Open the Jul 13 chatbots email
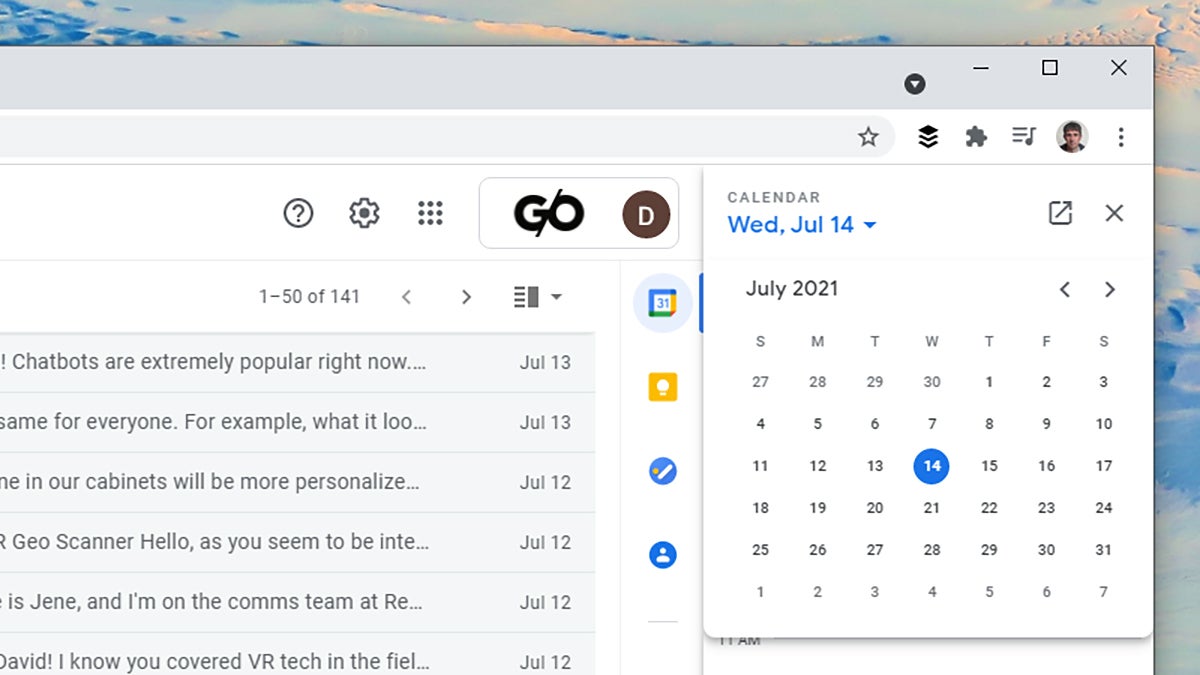 tap(250, 362)
